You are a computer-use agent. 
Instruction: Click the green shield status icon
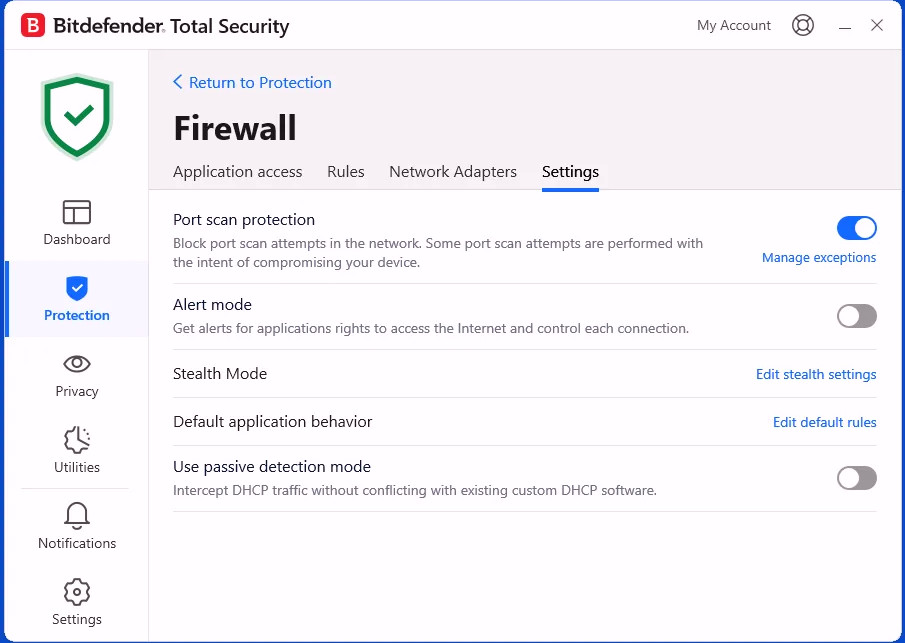(x=77, y=116)
